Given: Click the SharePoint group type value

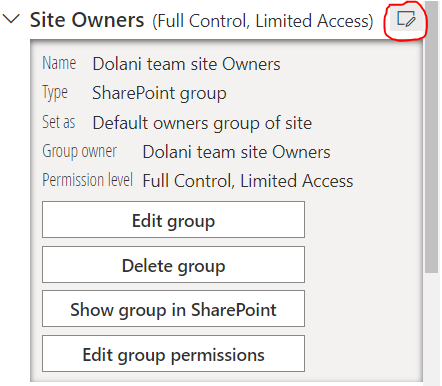Looking at the screenshot, I should coord(159,94).
